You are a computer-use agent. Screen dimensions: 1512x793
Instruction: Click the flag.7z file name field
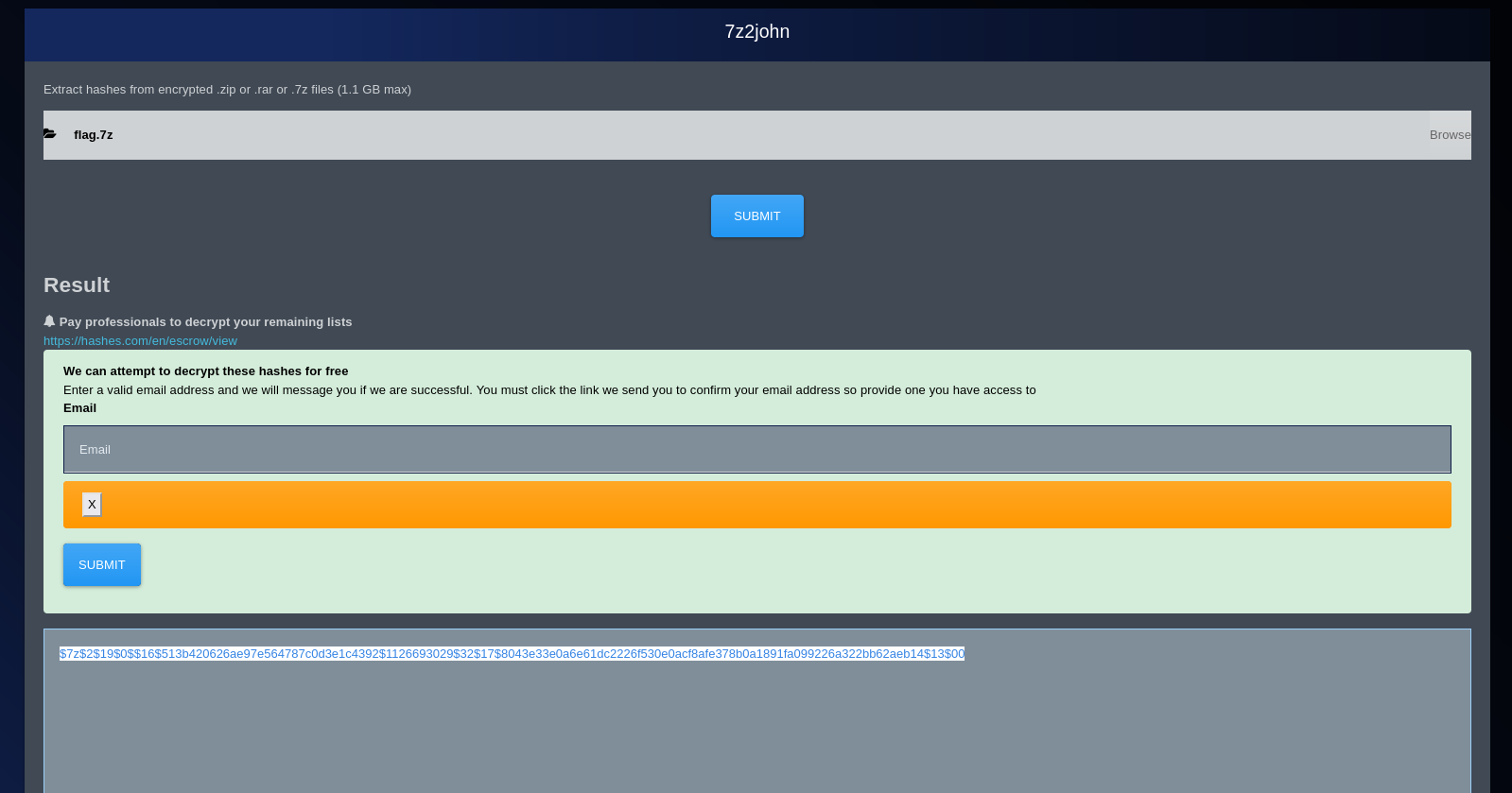[757, 135]
